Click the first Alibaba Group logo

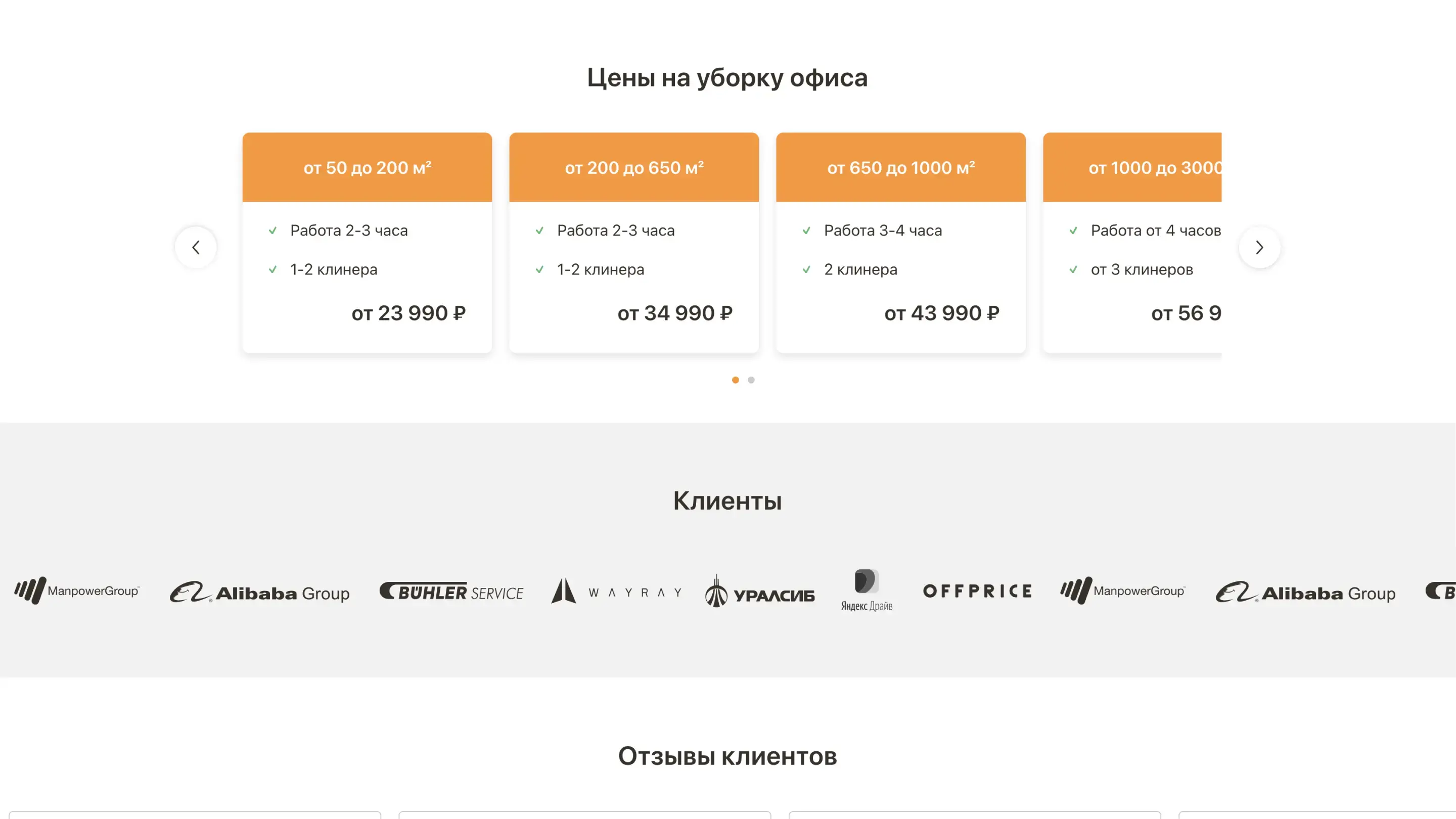259,593
